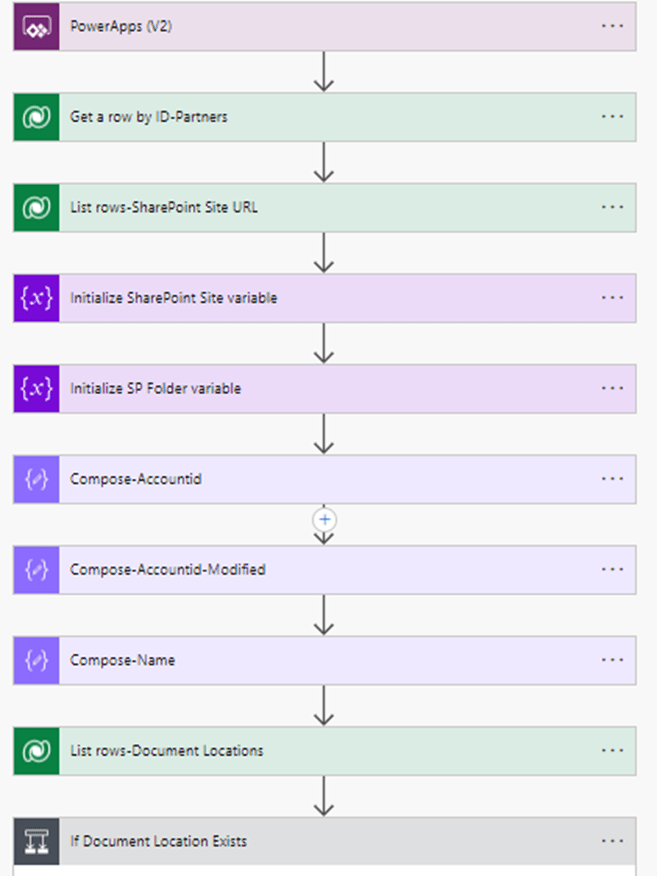The width and height of the screenshot is (657, 876).
Task: Open more options for List rows-Document Locations
Action: pyautogui.click(x=612, y=750)
